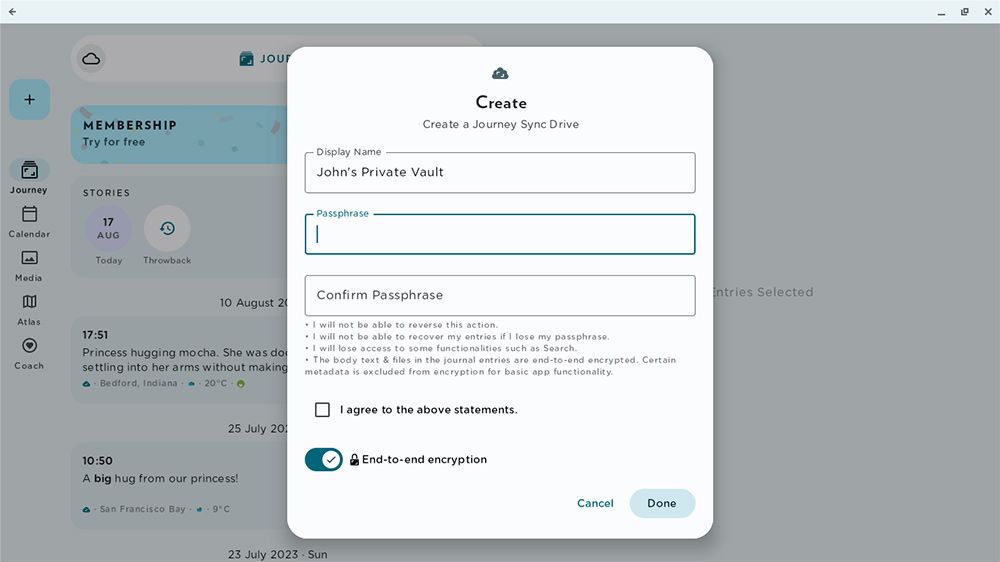Click the Journal header icon
The width and height of the screenshot is (1000, 562).
(246, 59)
